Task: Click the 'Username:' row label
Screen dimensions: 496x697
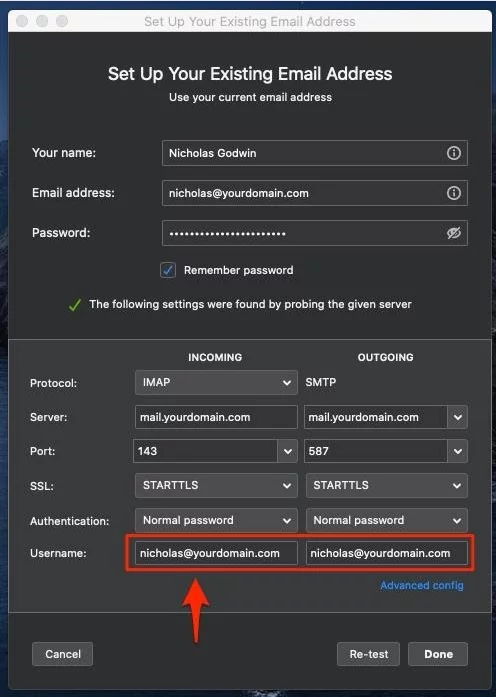Action: coord(58,553)
